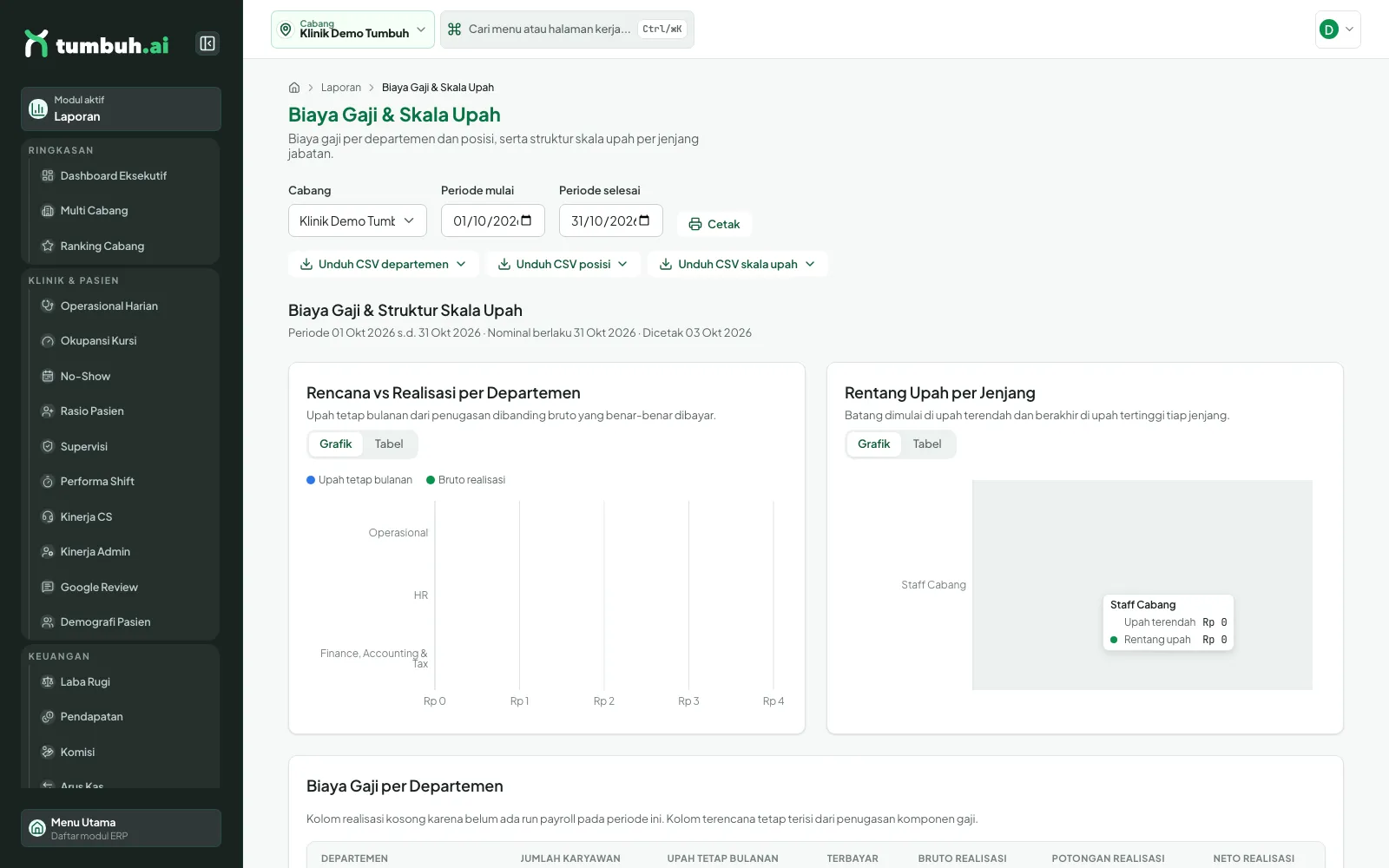The height and width of the screenshot is (868, 1389).
Task: Open the calendar picker for Periode mulai
Action: point(526,220)
